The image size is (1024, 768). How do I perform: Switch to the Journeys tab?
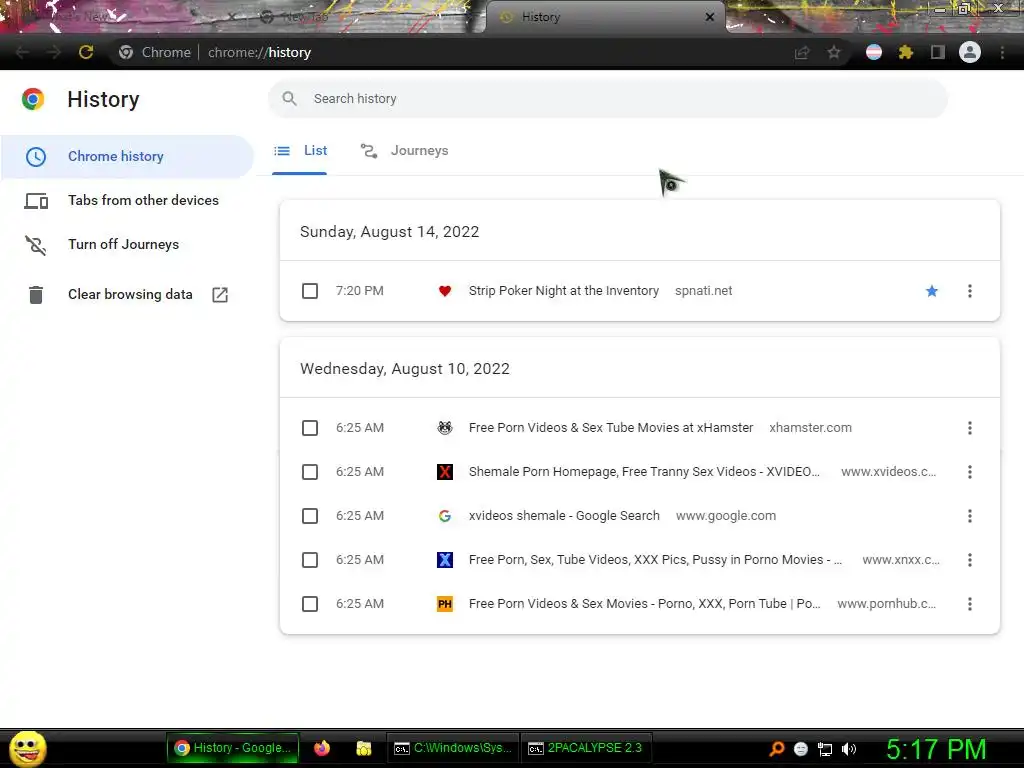(x=404, y=151)
